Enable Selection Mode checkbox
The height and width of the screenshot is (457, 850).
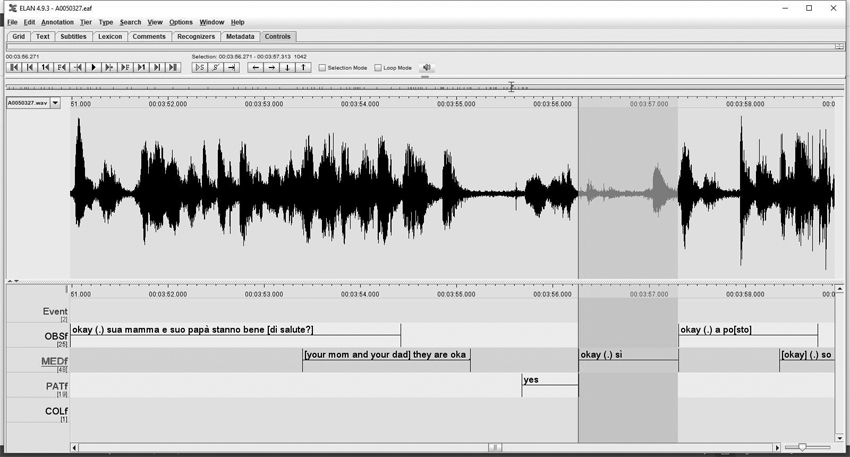[x=322, y=68]
